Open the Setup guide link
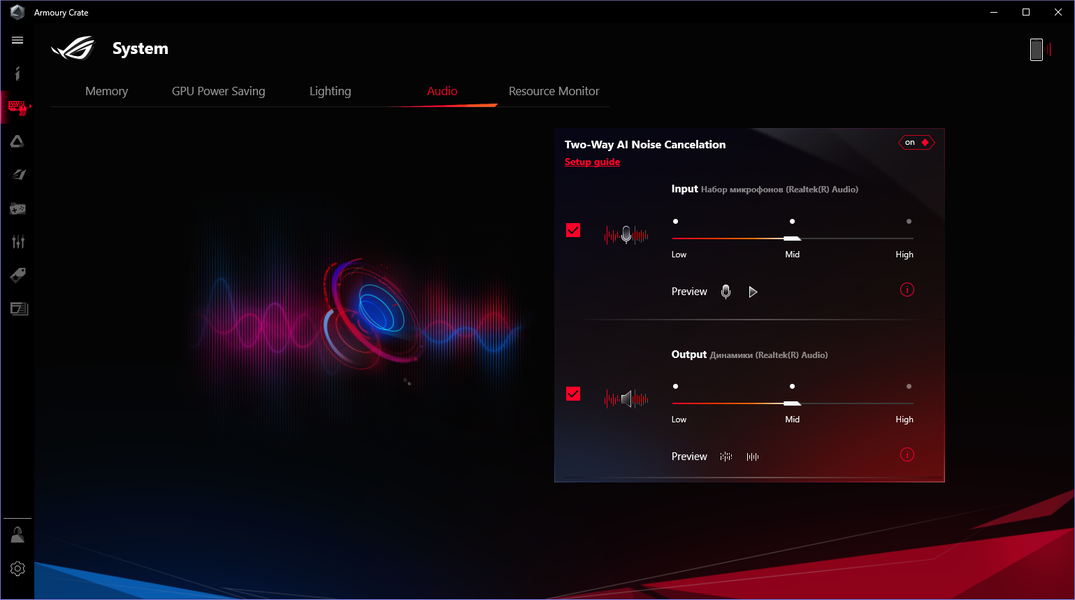 [592, 162]
